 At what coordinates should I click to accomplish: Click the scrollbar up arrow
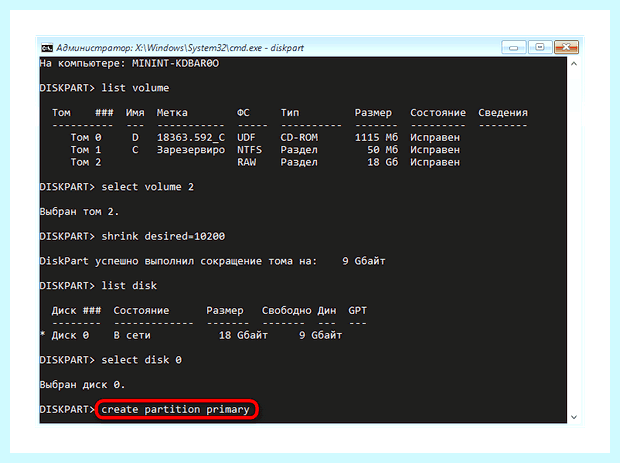pyautogui.click(x=574, y=64)
